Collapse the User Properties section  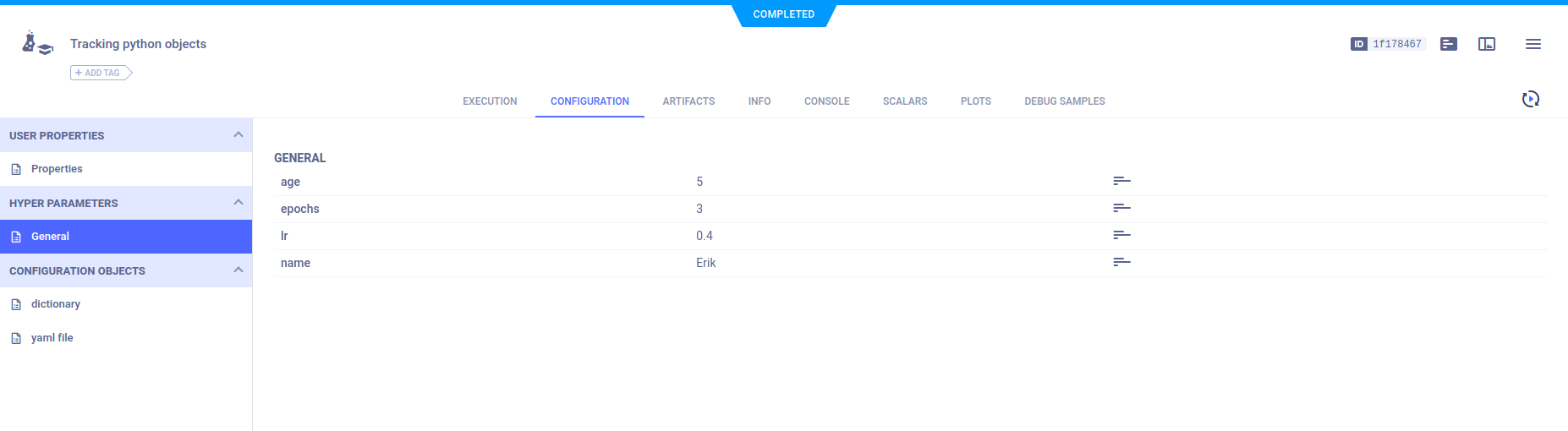[238, 135]
